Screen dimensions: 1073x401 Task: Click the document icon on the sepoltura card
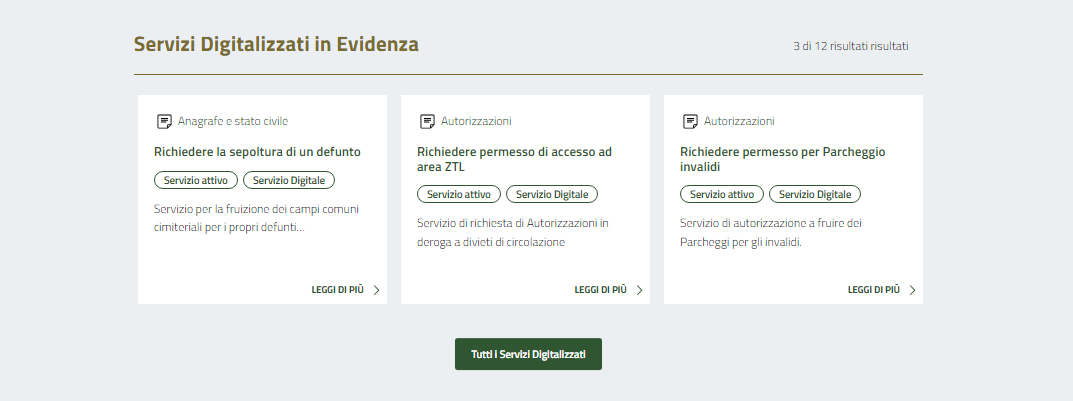coord(164,121)
